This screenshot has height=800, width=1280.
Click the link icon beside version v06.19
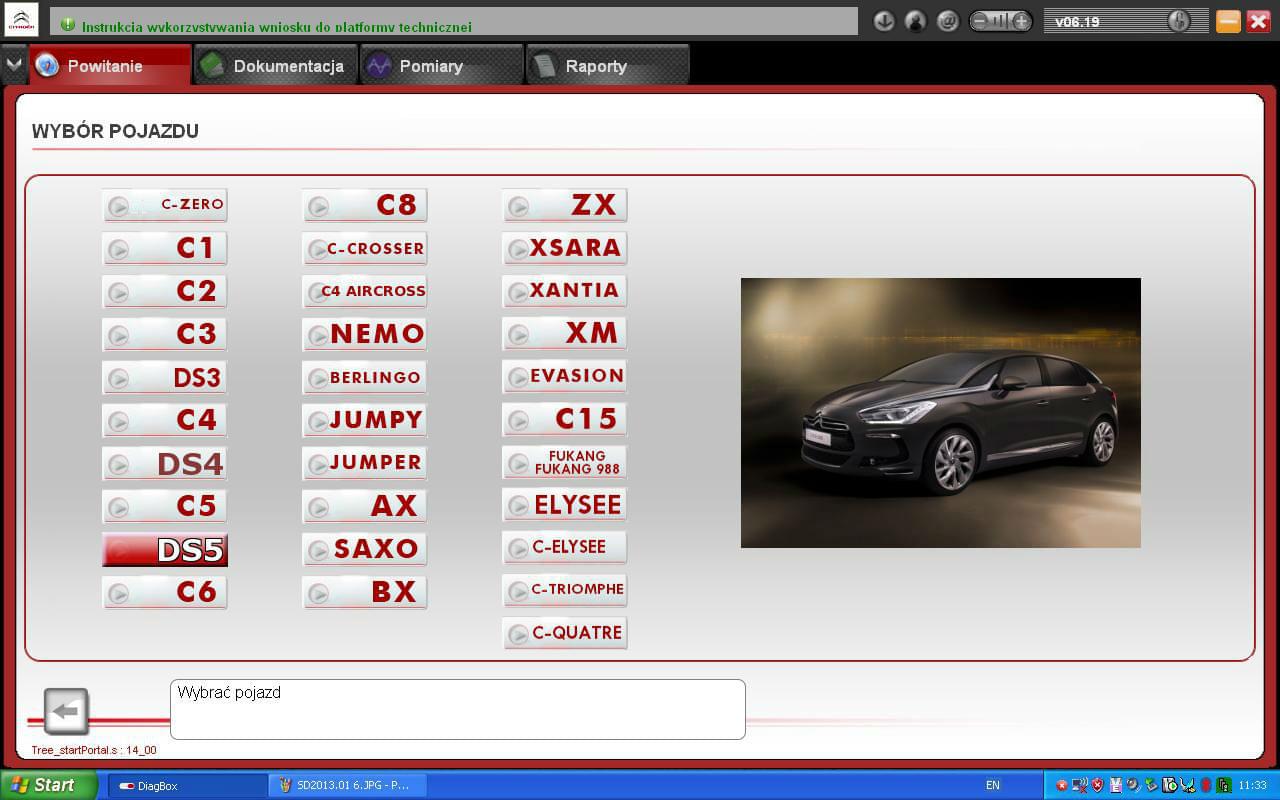(1179, 21)
